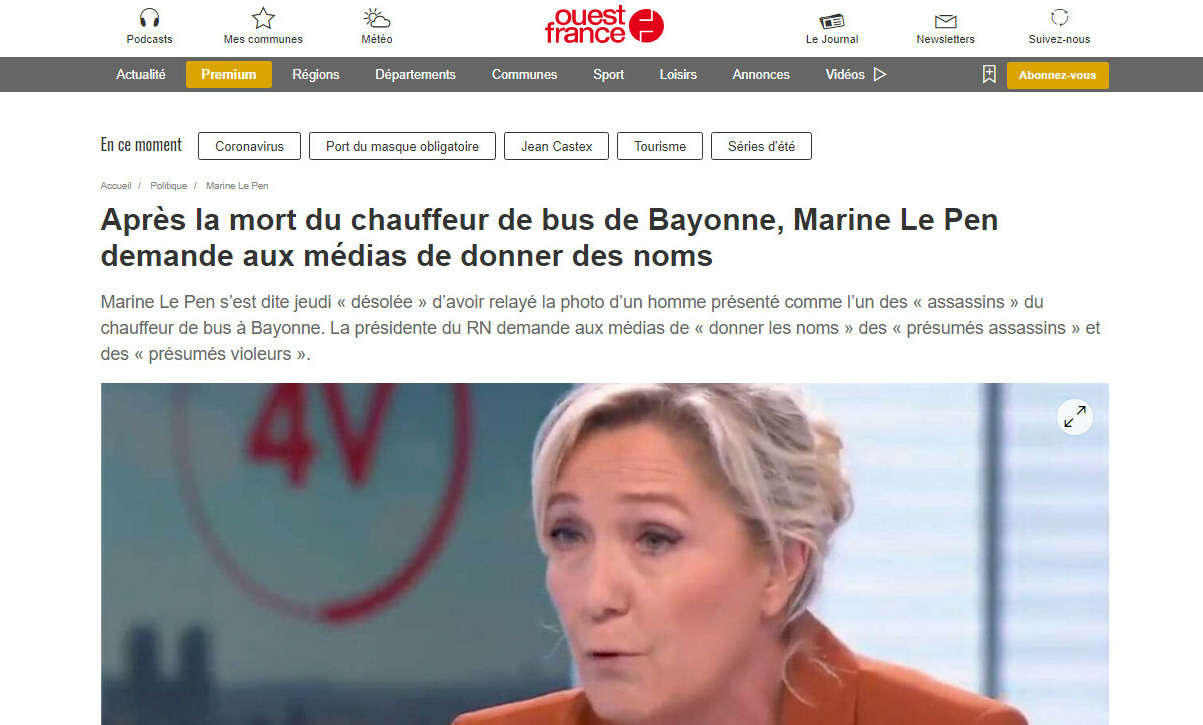Click the Newsletters envelope icon

point(945,21)
